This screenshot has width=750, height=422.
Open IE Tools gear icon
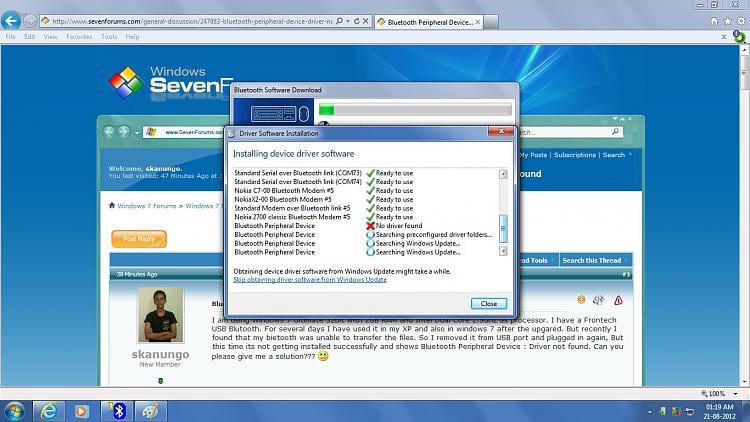point(741,21)
